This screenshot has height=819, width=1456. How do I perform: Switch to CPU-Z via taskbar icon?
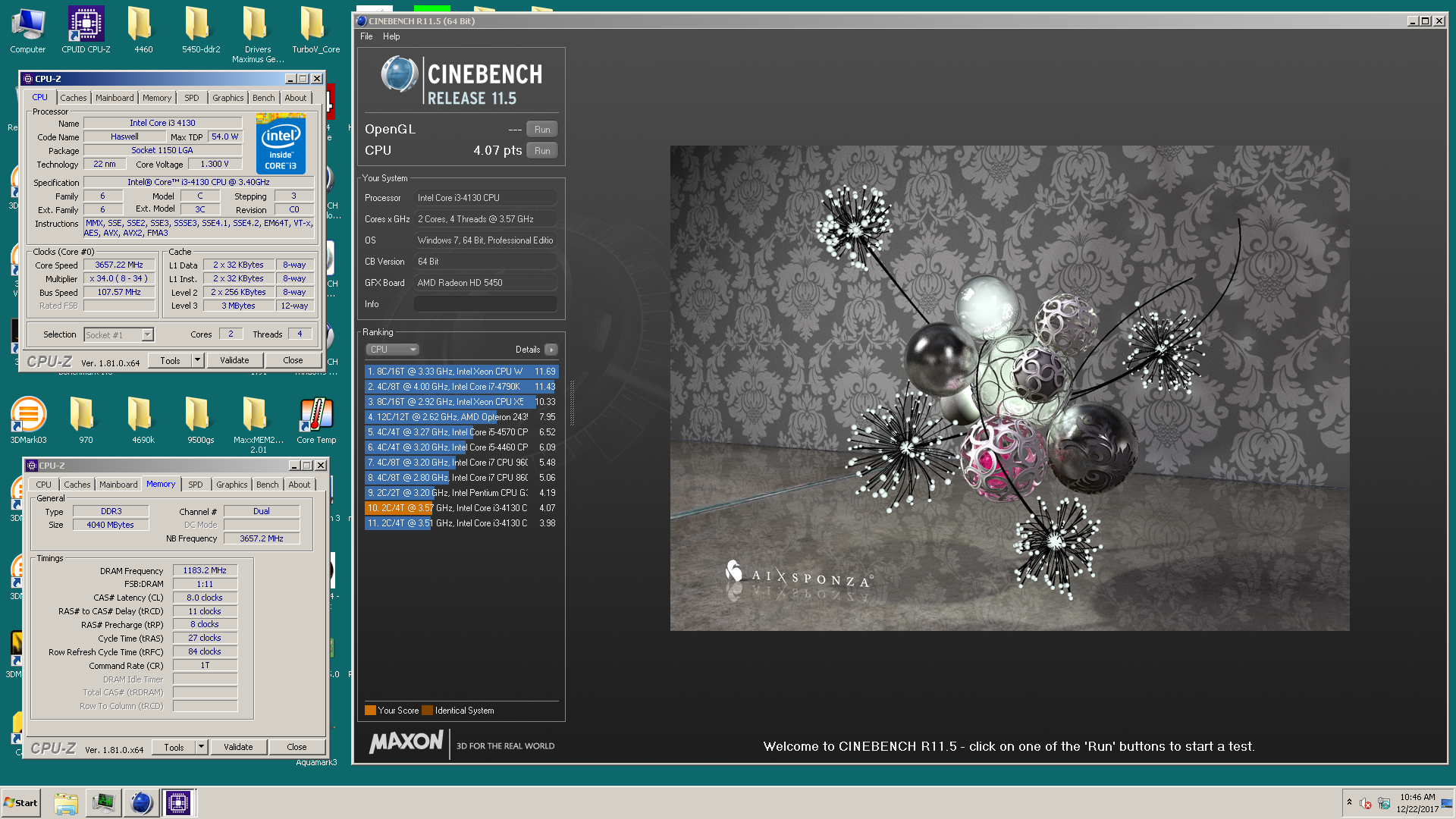[178, 803]
